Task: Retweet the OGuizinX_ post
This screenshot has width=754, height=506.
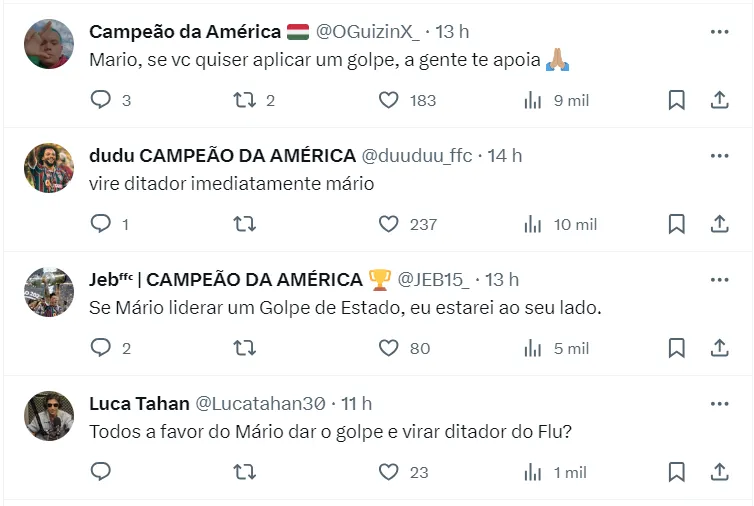Action: (x=244, y=100)
